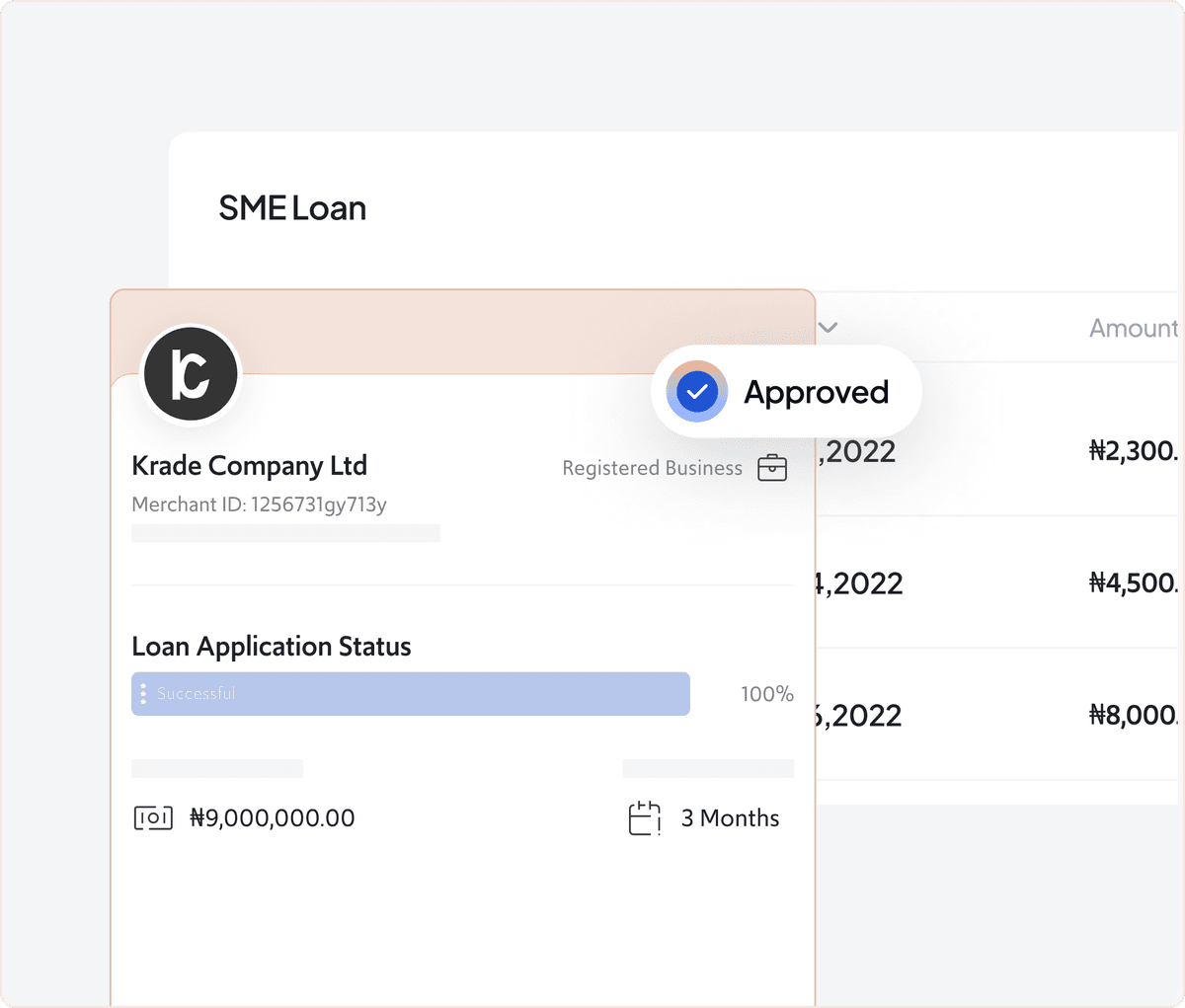The height and width of the screenshot is (1008, 1185).
Task: Click the cash icon beside loan amount
Action: pyautogui.click(x=153, y=818)
